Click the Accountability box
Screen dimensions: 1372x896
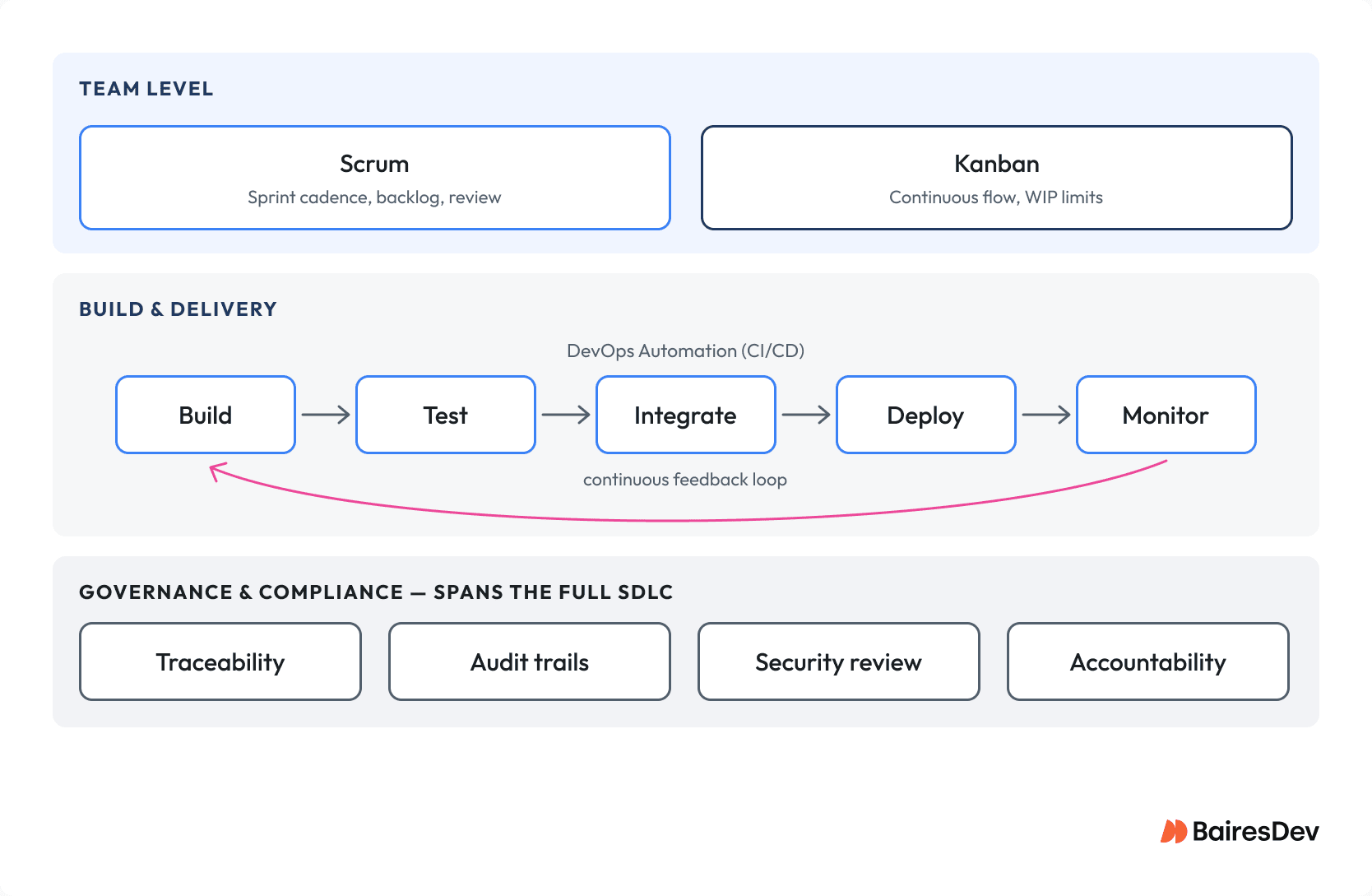click(x=1148, y=662)
